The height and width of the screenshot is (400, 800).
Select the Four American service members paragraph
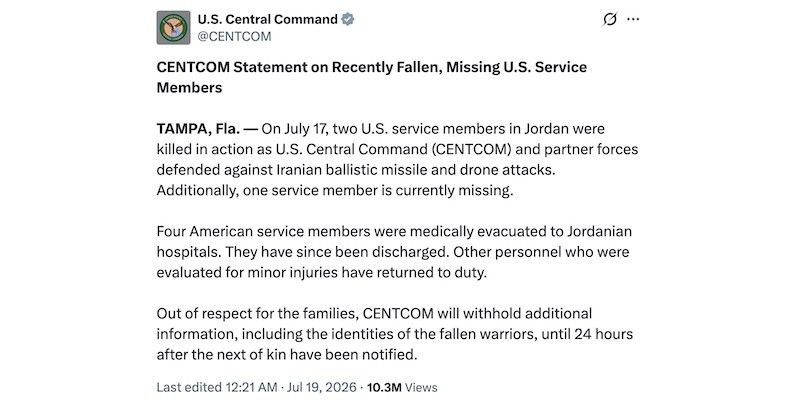click(394, 252)
